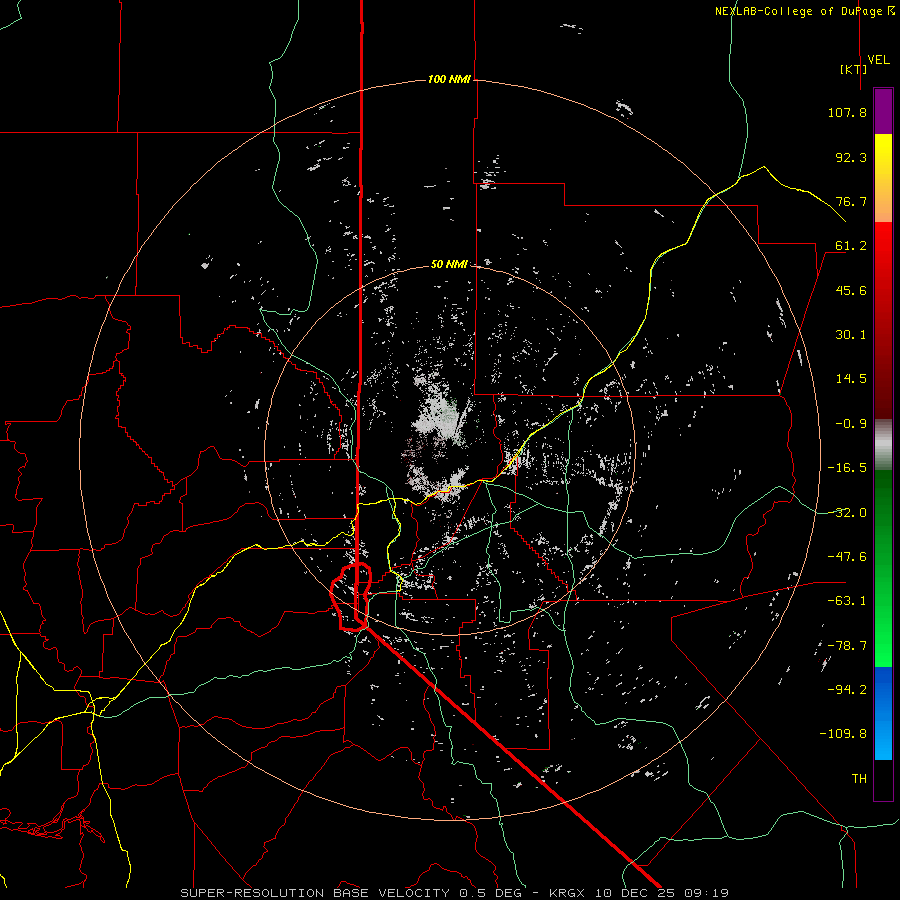Image resolution: width=900 pixels, height=900 pixels.
Task: Click the 100 NMI range ring label
Action: pos(449,79)
